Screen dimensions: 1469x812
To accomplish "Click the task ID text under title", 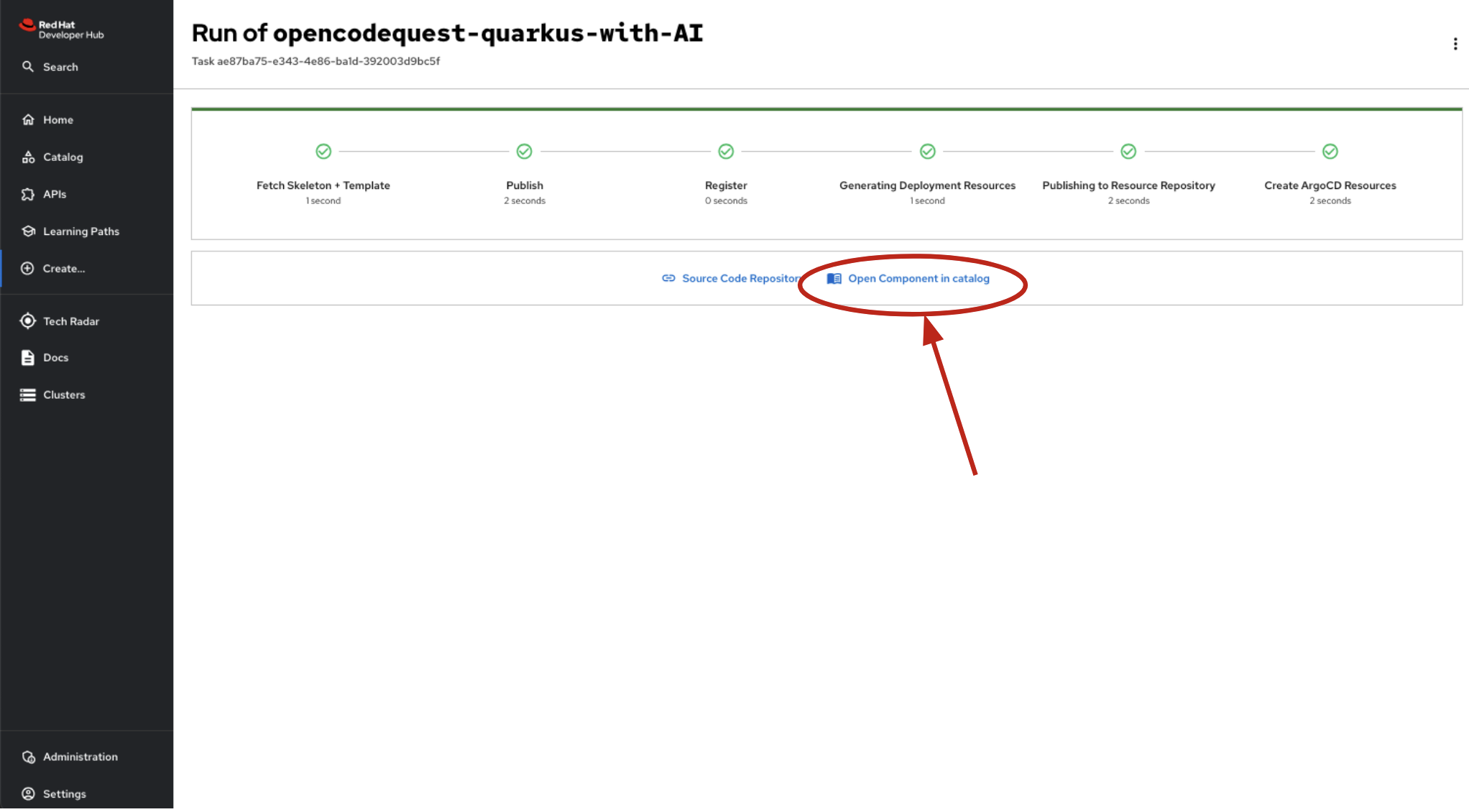I will pos(316,62).
